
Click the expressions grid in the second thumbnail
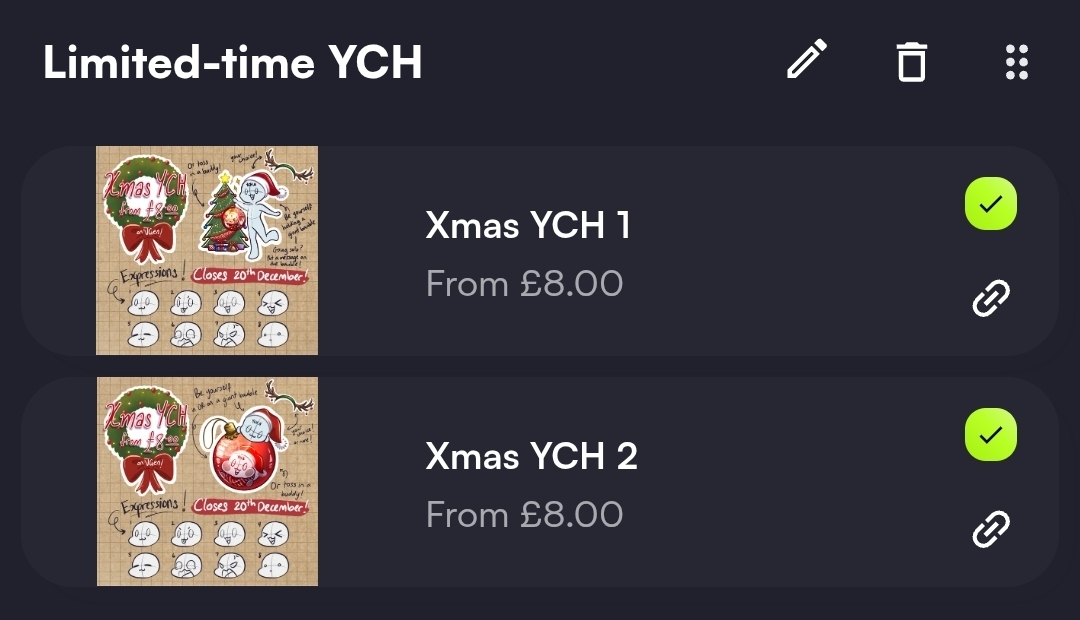tap(205, 550)
